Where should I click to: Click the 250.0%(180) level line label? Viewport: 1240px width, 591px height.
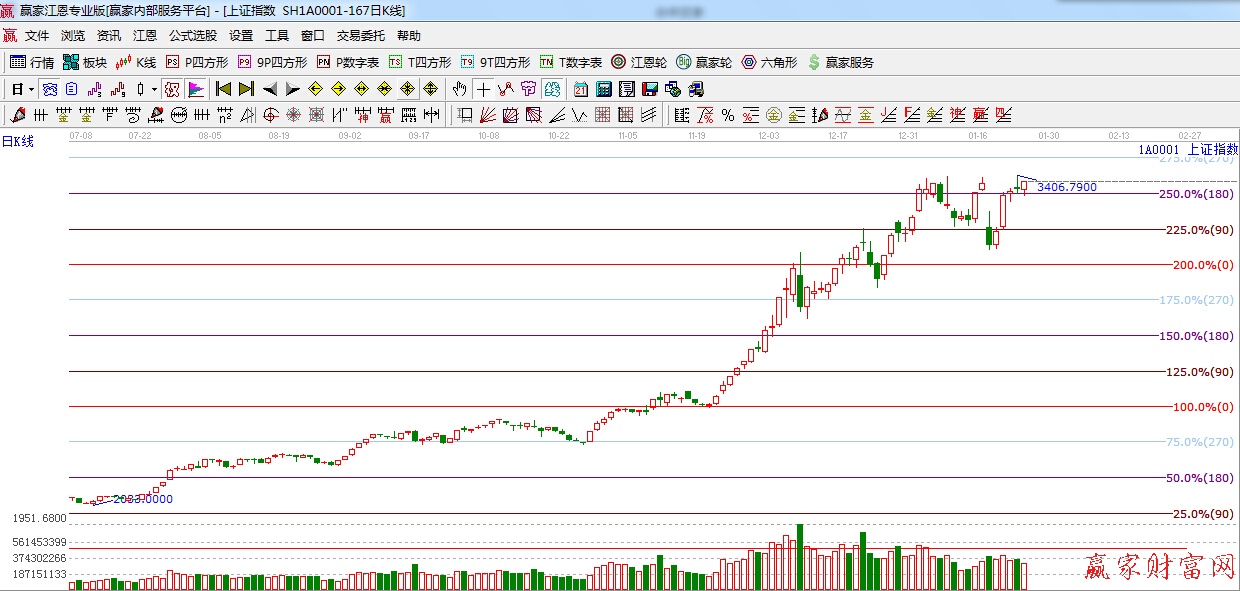pos(1195,194)
